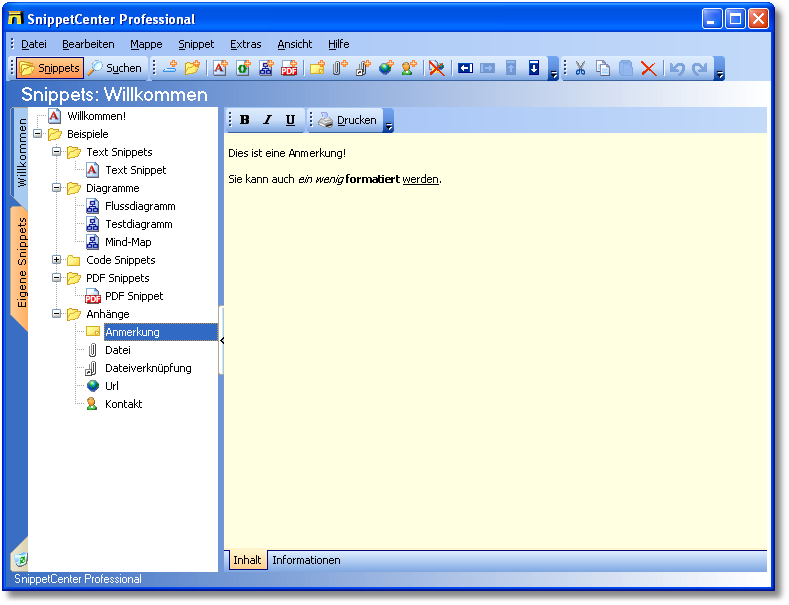
Task: Copy with the copy icon
Action: (x=603, y=68)
